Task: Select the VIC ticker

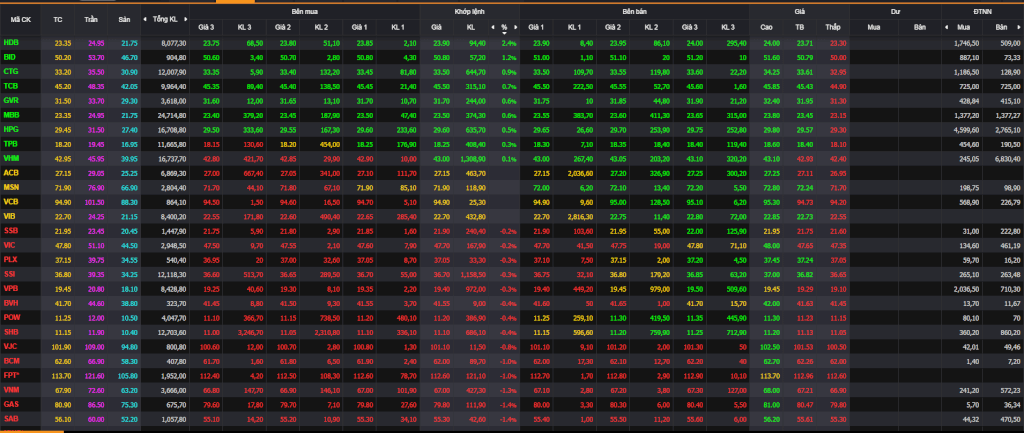Action: pos(9,244)
